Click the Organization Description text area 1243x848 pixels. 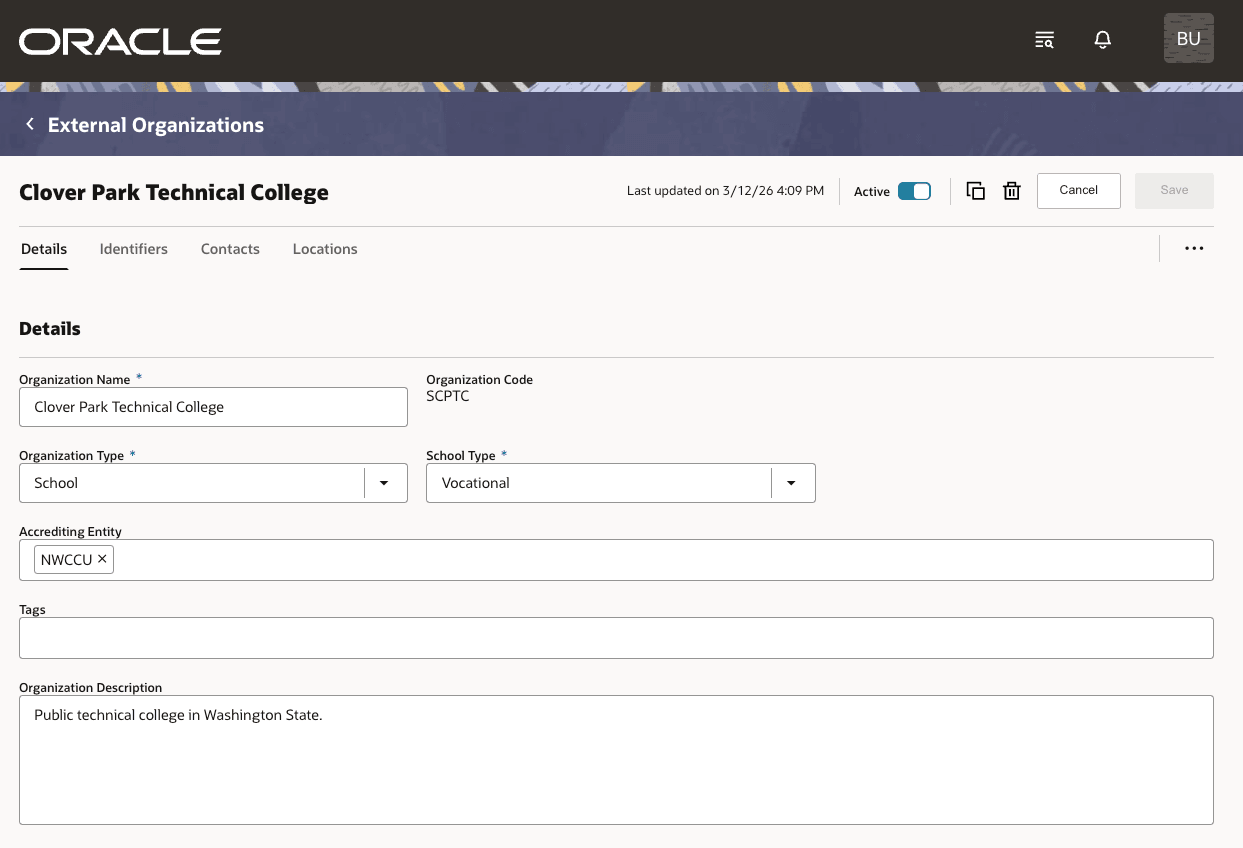point(616,760)
